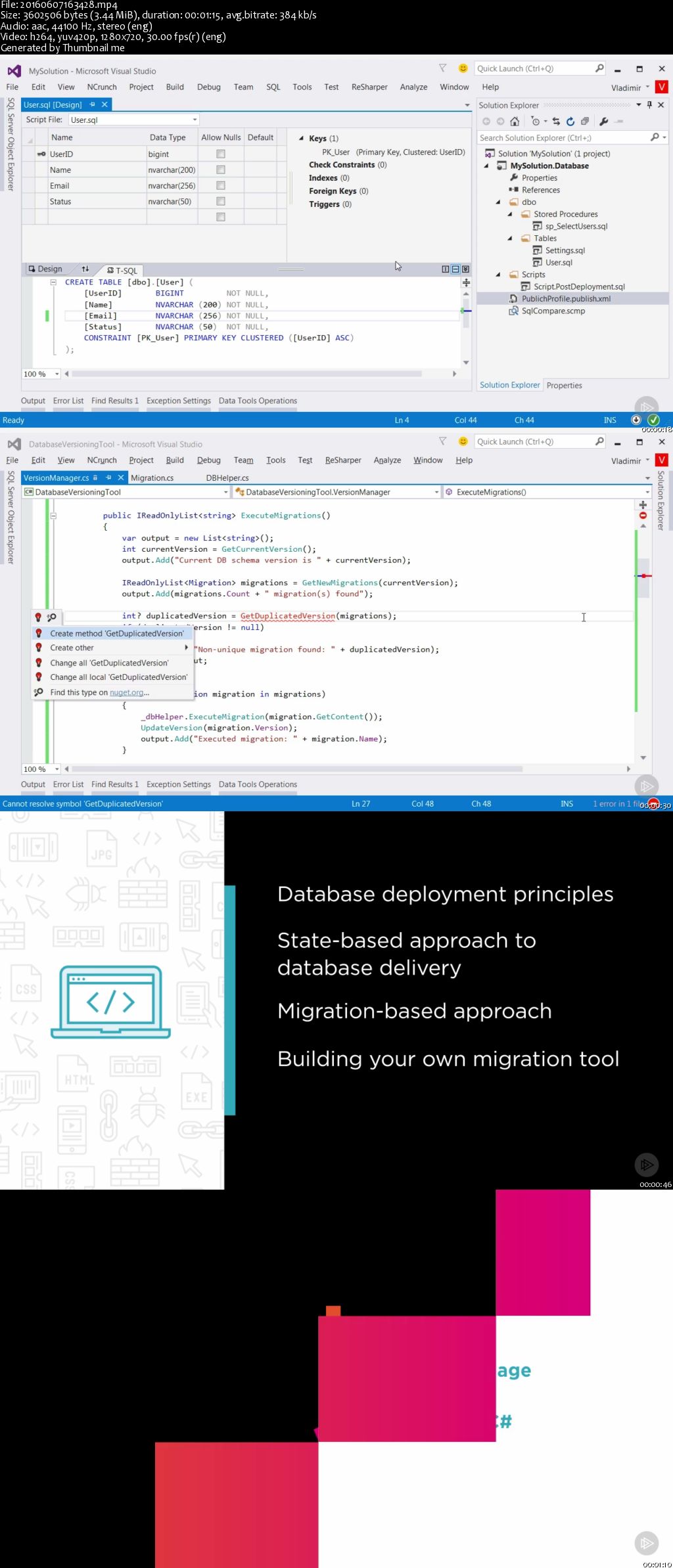Collapse MySolution.Database project node

tap(486, 166)
